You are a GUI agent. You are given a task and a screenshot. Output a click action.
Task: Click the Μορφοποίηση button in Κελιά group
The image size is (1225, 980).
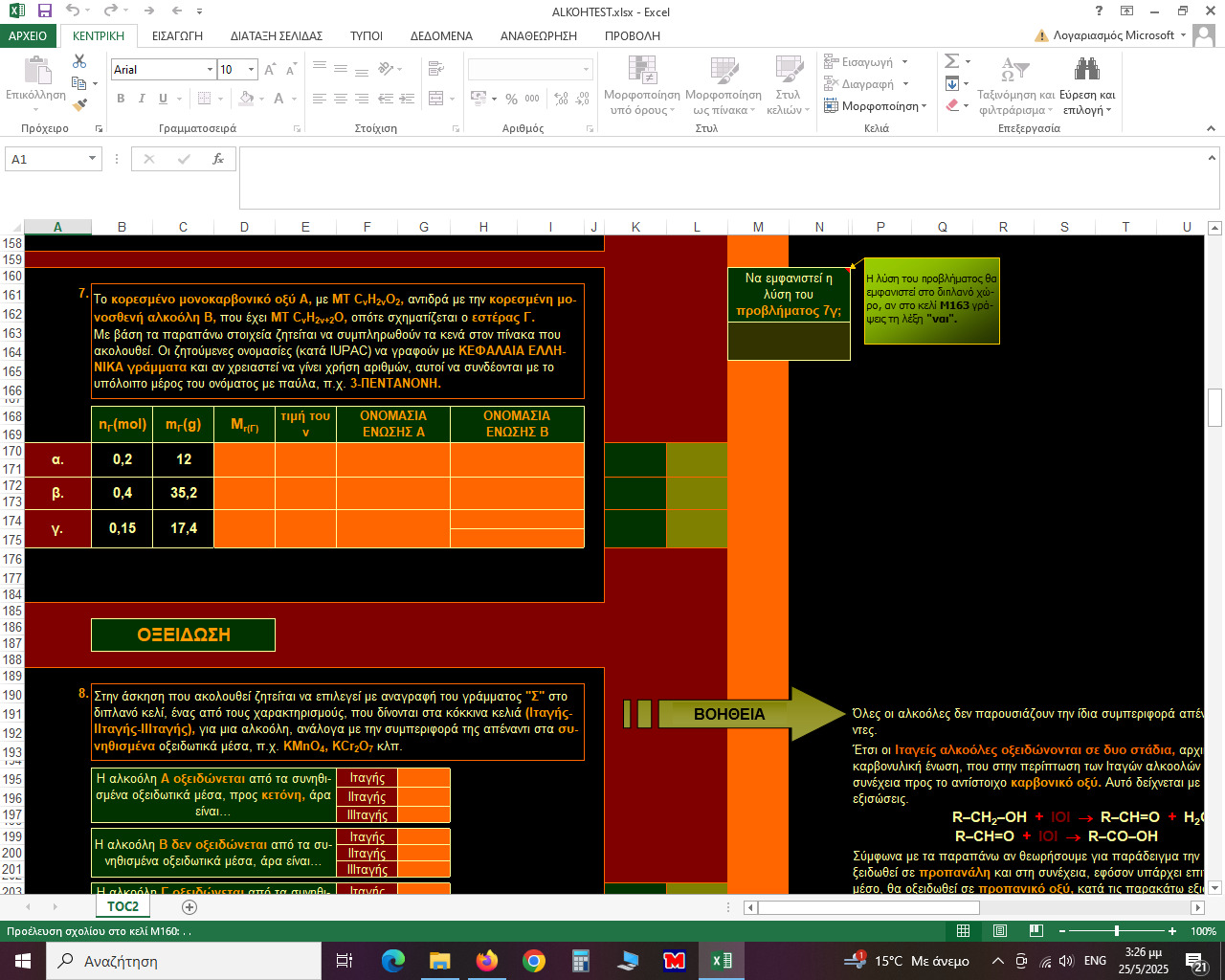click(x=876, y=106)
